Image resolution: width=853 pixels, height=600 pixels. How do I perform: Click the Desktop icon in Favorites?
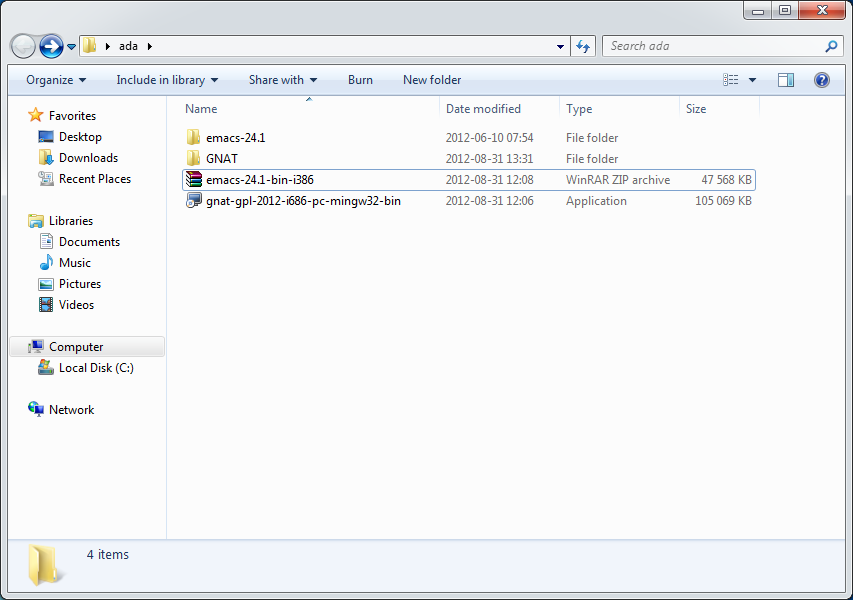pos(46,137)
